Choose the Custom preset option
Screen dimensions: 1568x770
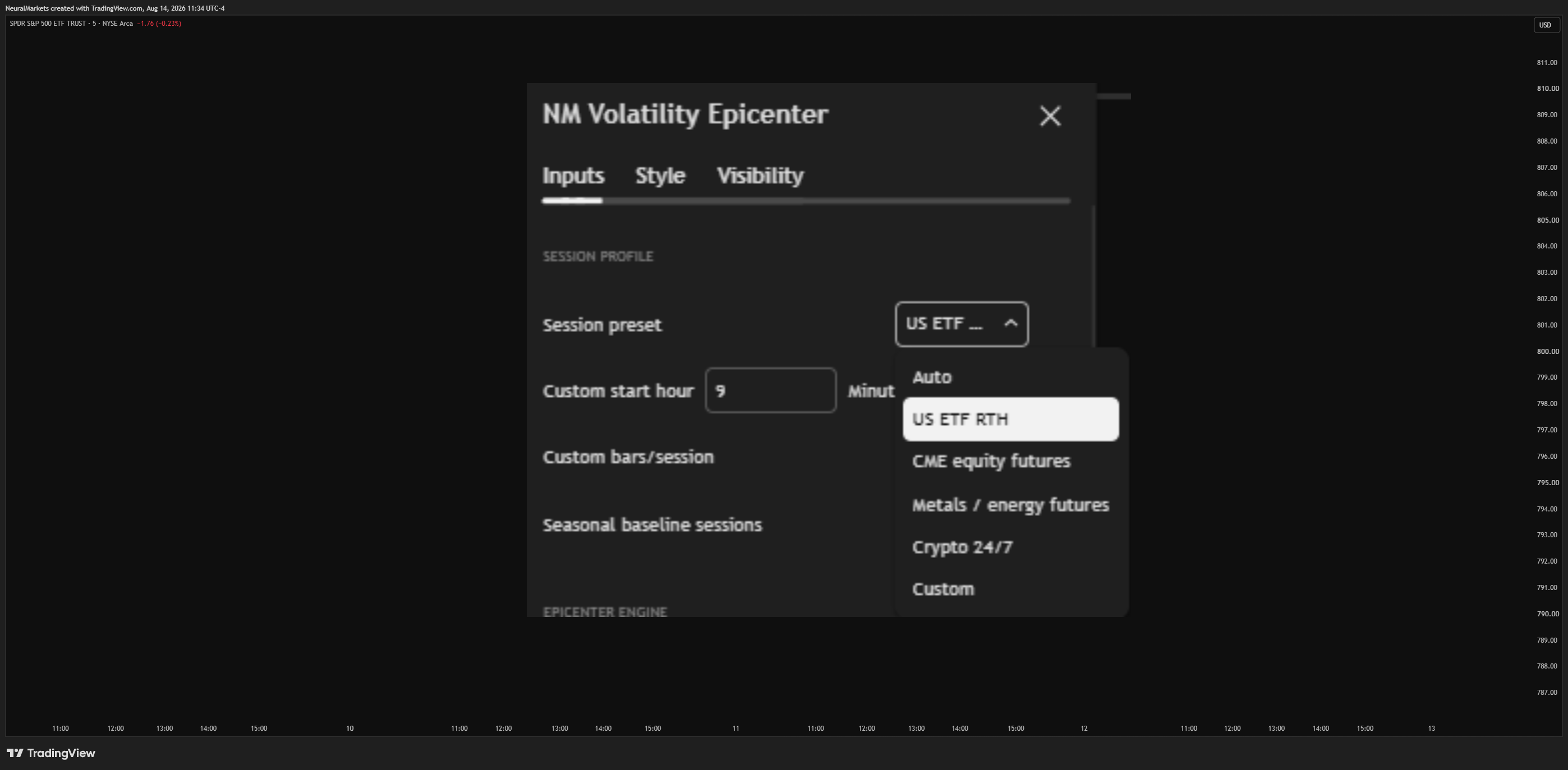[1010, 589]
